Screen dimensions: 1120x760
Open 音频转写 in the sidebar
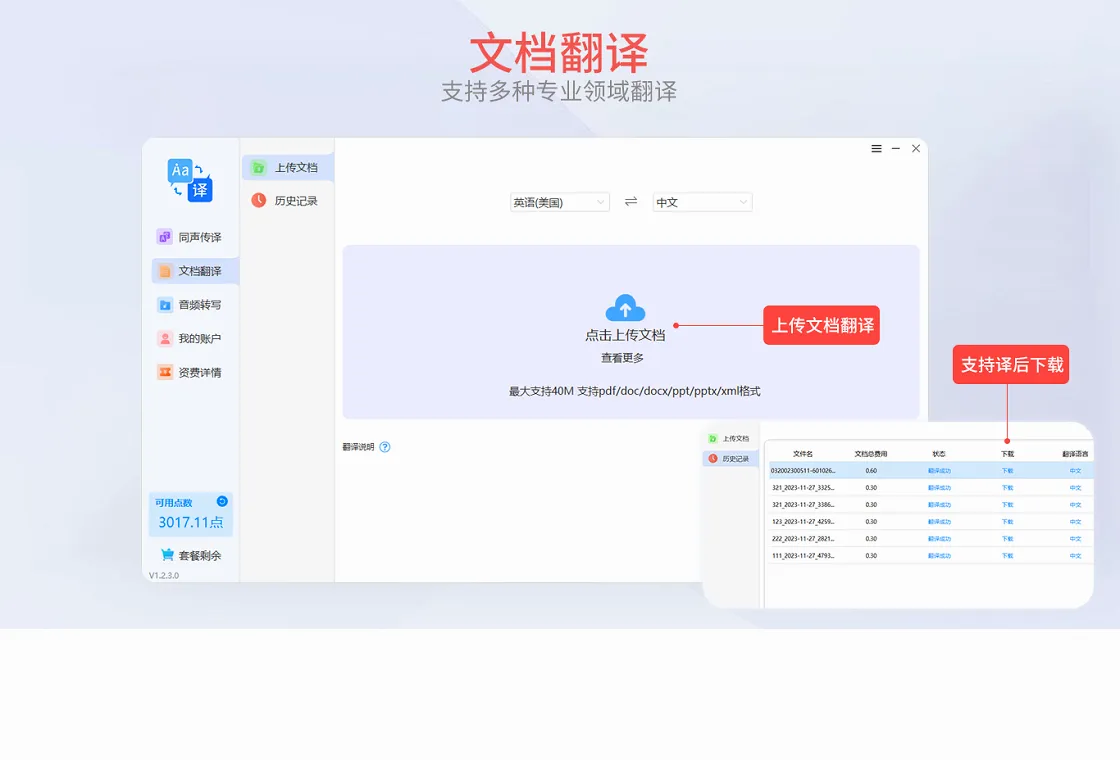point(190,305)
